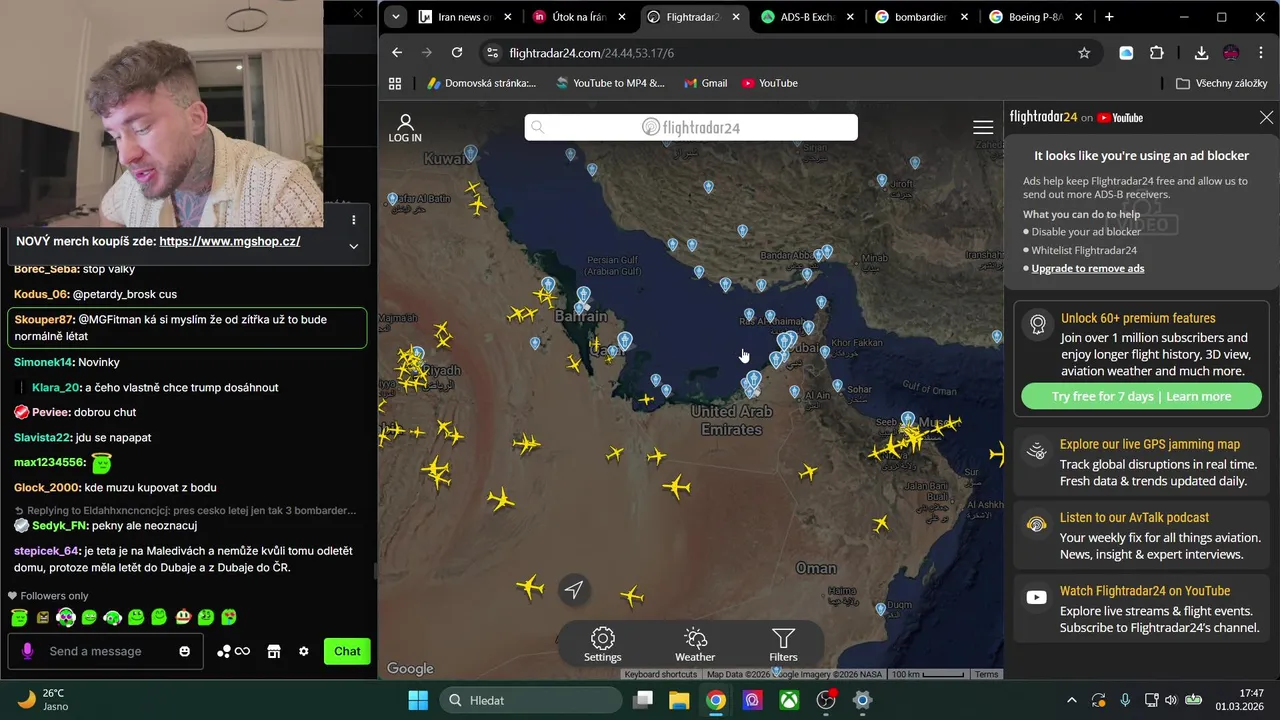Open the weather widget showing 26°C
Viewport: 1280px width, 720px height.
click(x=44, y=700)
